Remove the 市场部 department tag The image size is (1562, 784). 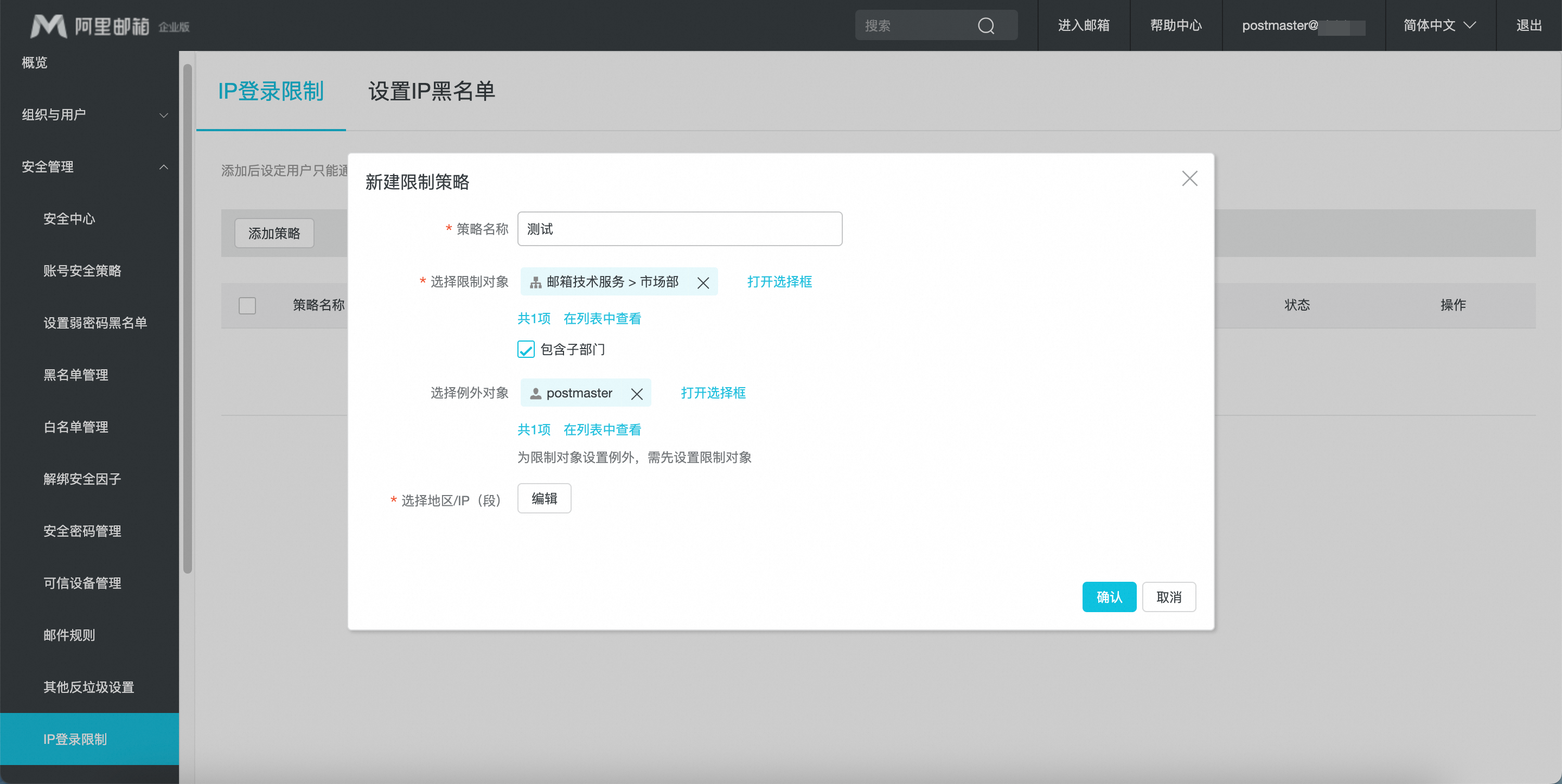coord(703,282)
